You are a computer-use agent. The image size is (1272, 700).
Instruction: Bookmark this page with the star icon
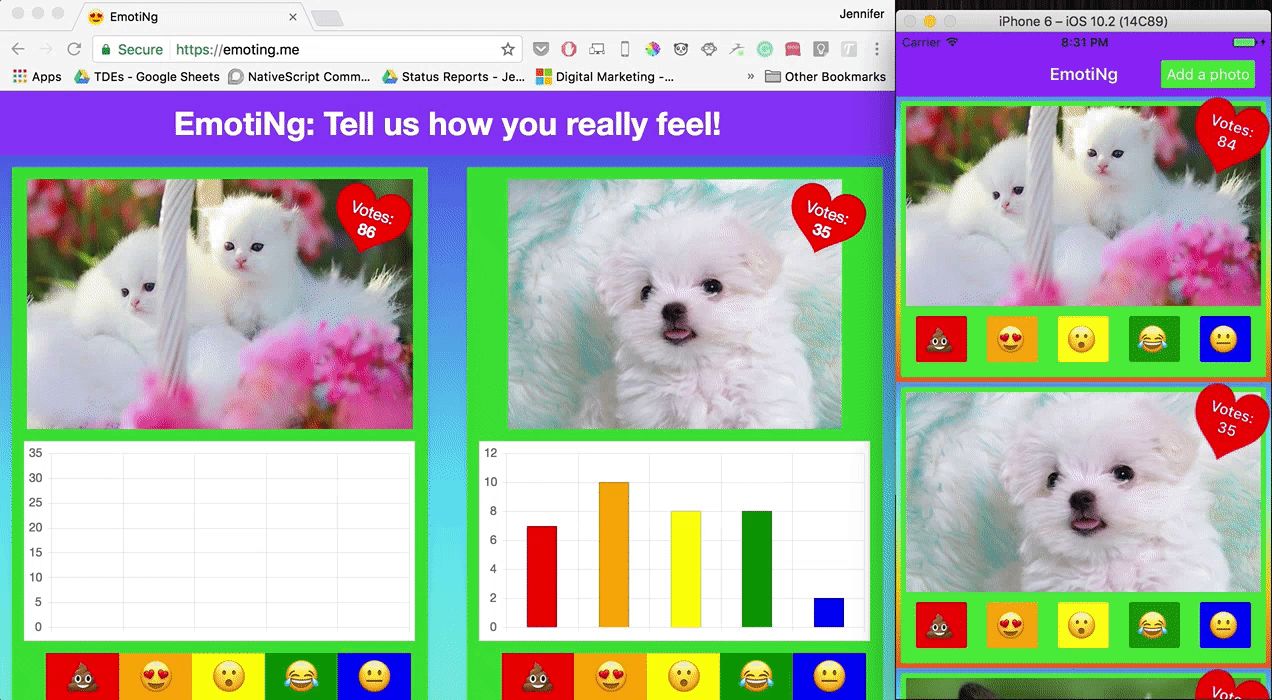point(508,49)
